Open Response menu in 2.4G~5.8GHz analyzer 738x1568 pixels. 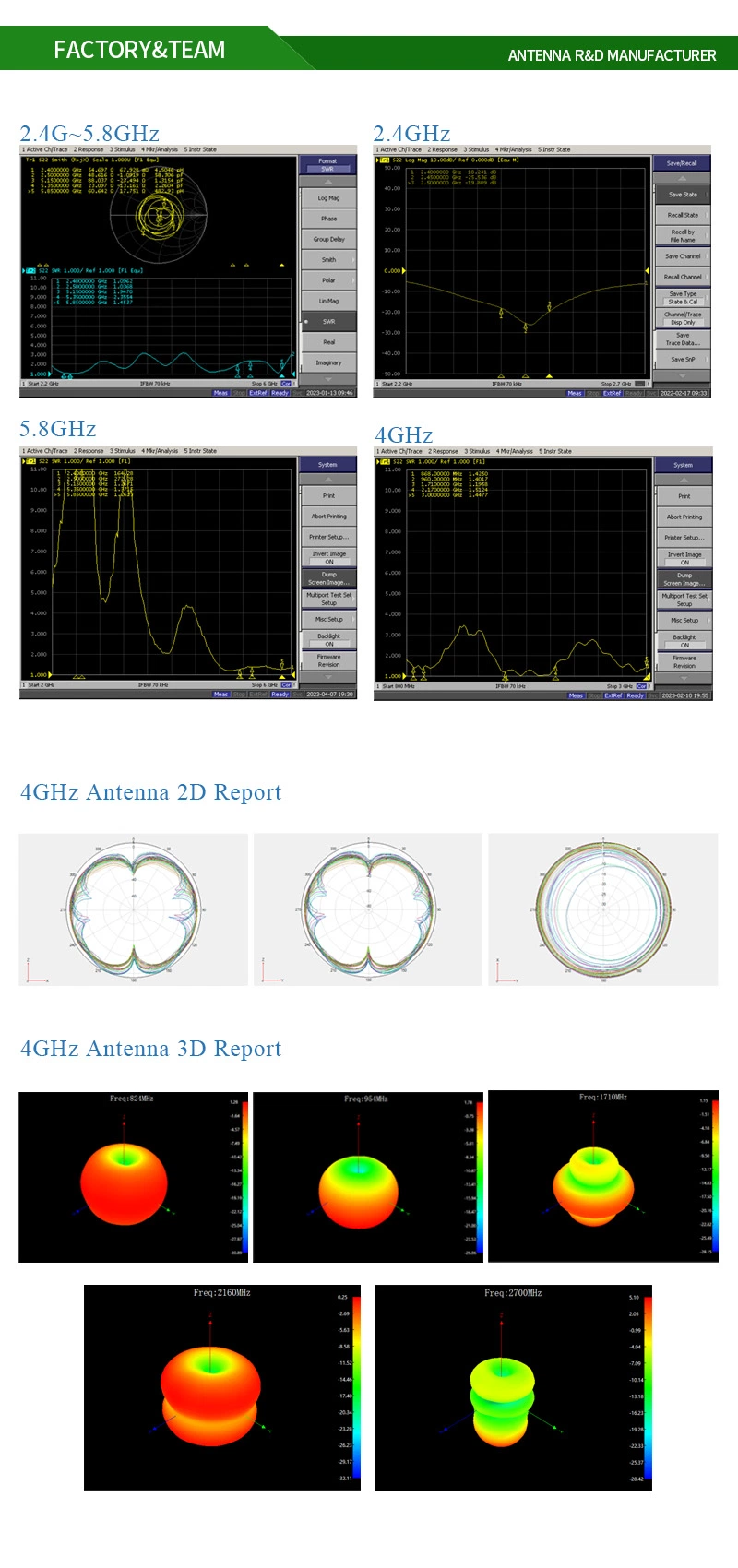[x=89, y=149]
